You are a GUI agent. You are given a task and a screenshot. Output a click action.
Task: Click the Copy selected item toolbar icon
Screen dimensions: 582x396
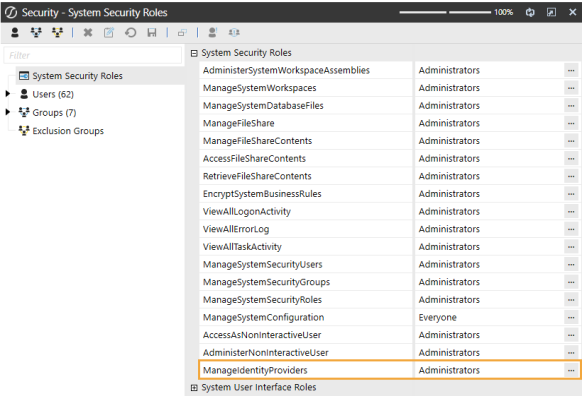tap(182, 33)
